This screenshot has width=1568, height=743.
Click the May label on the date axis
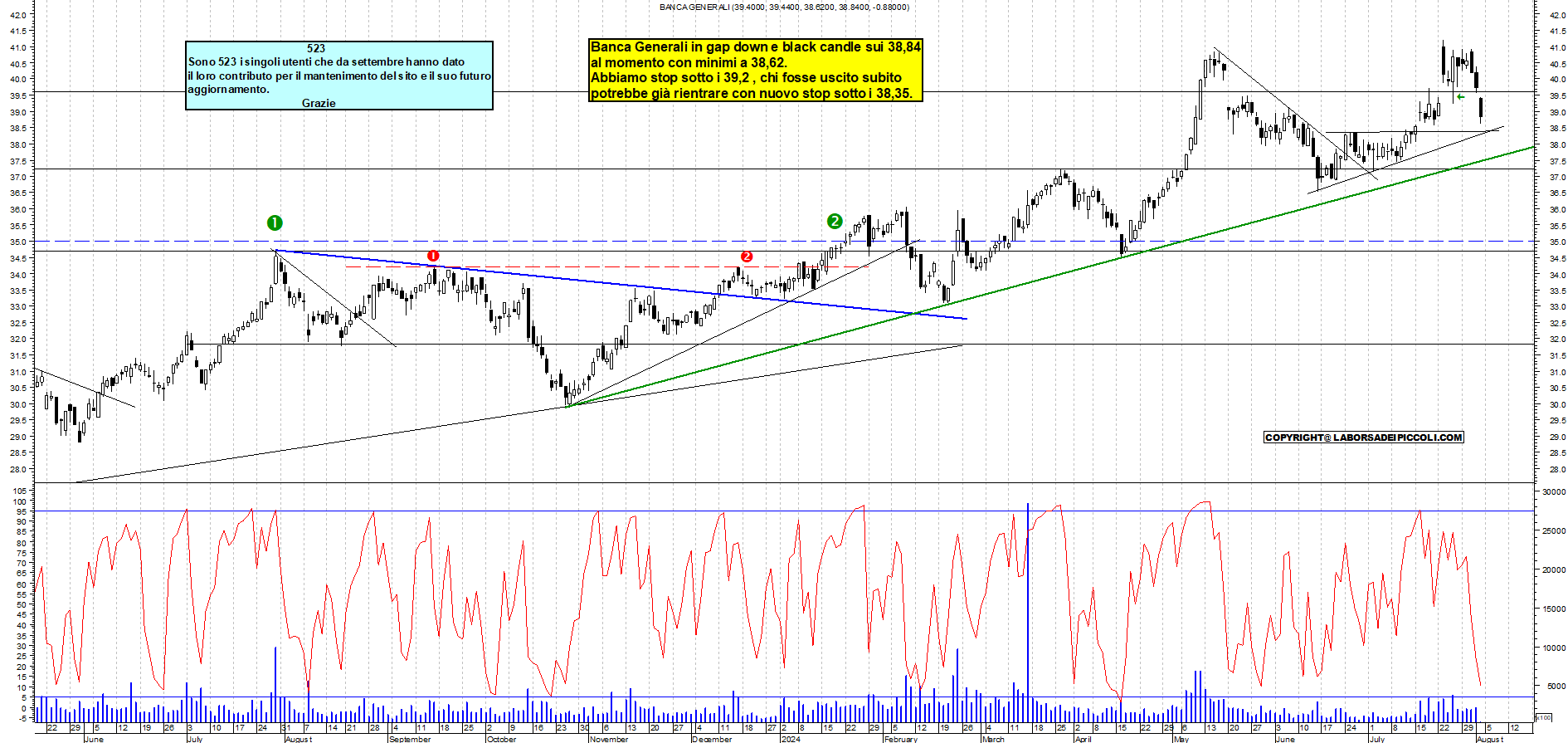(1181, 739)
